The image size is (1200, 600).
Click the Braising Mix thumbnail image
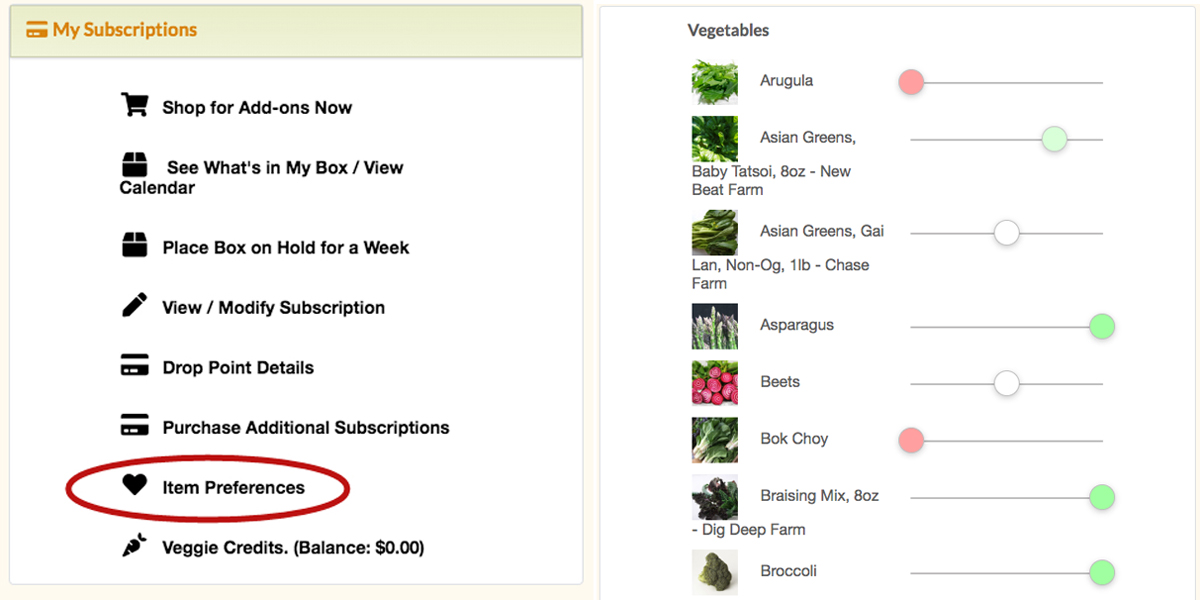click(x=714, y=497)
